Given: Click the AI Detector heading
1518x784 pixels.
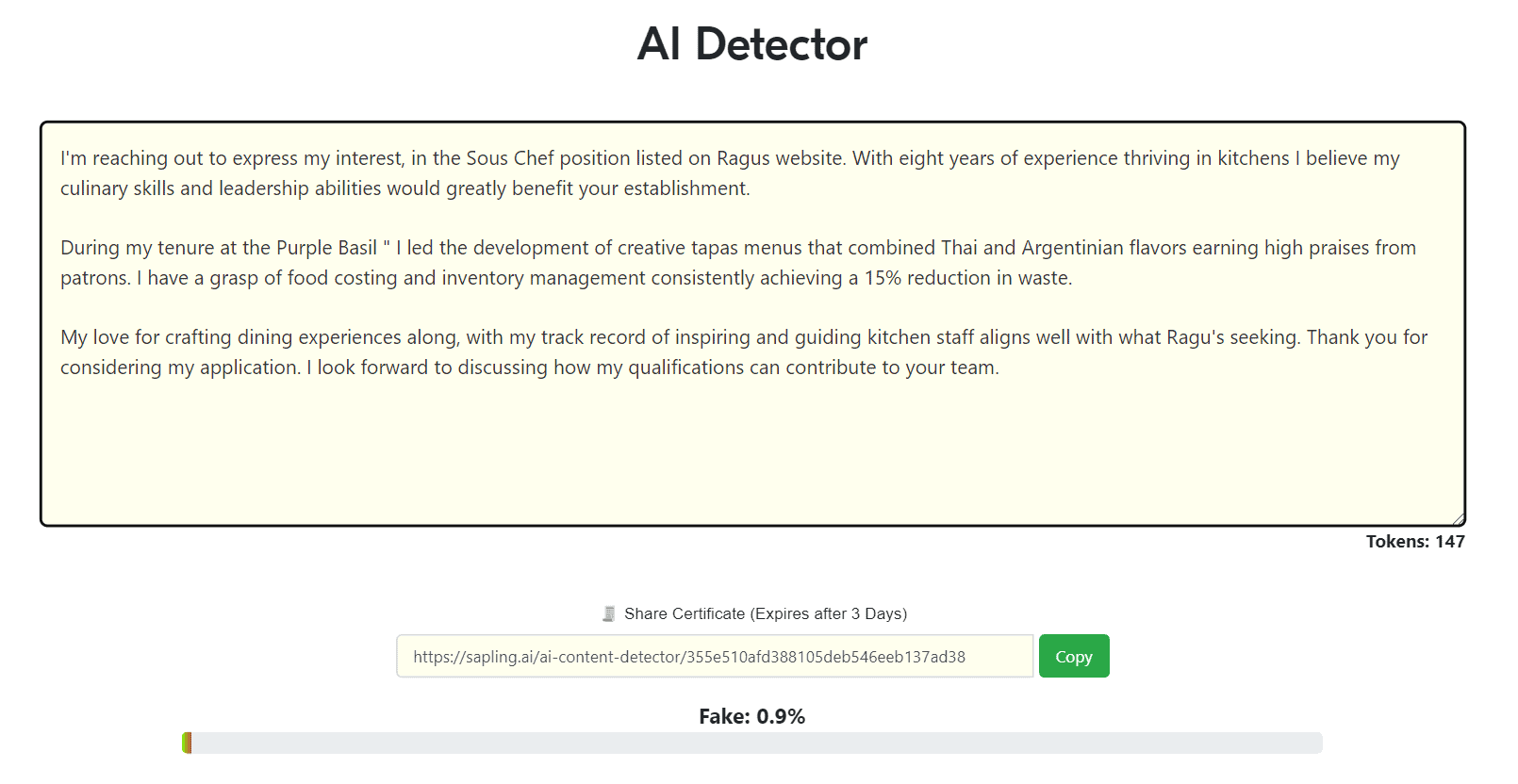Looking at the screenshot, I should click(751, 44).
